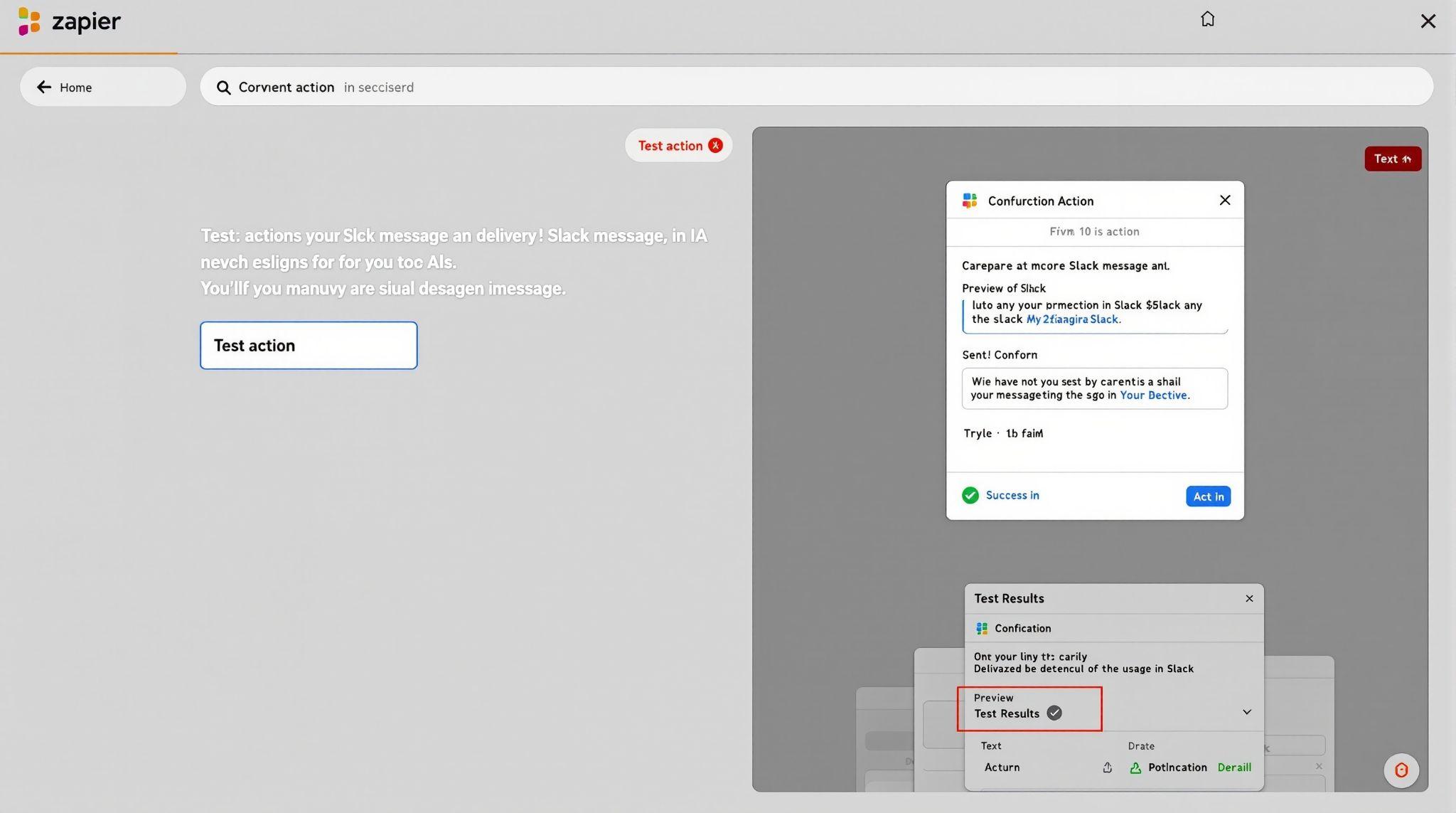Screen dimensions: 1456x813
Task: Click the share icon next to Acturn
Action: tap(1107, 767)
